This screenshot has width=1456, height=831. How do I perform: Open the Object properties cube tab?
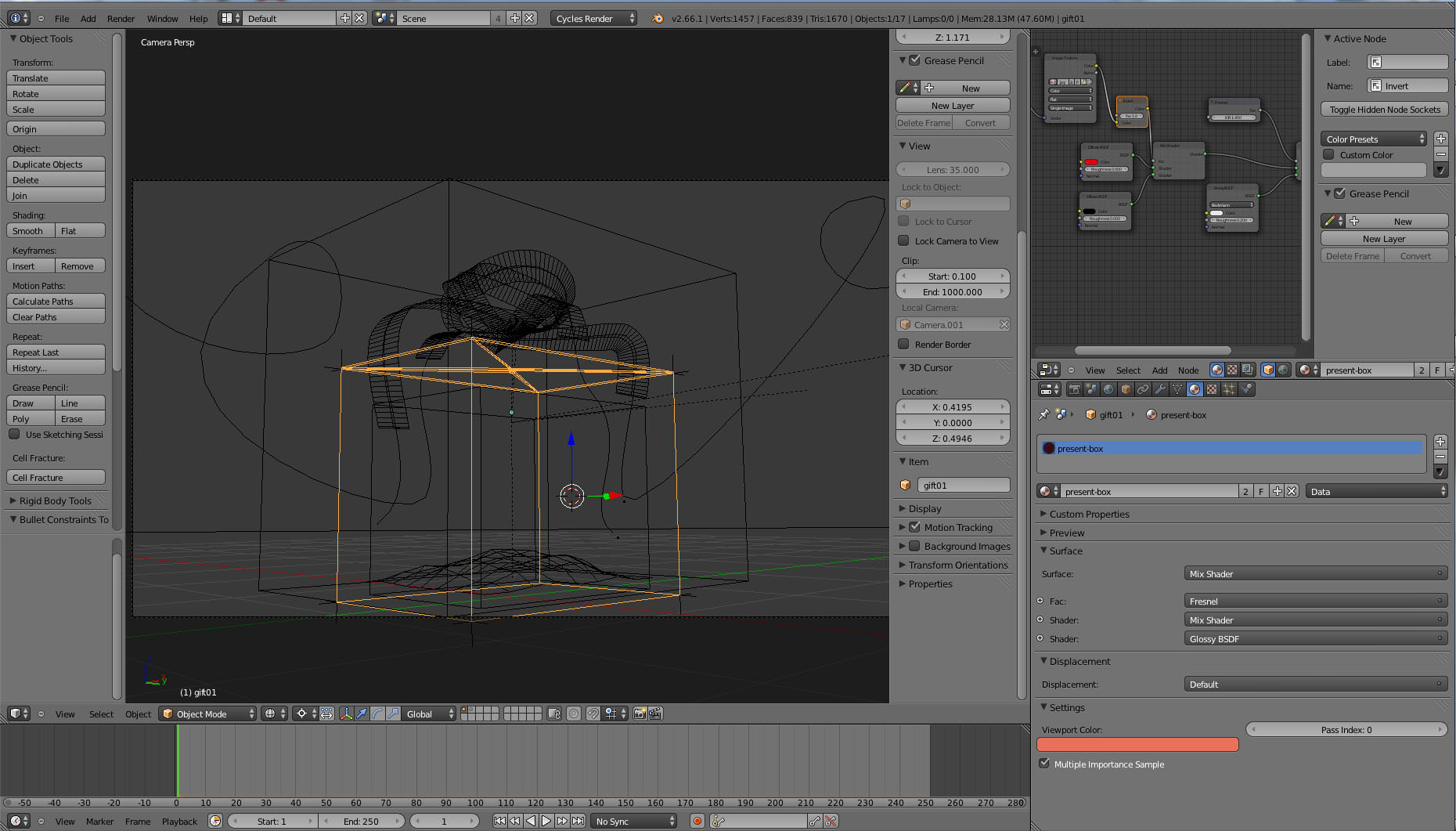click(1126, 389)
